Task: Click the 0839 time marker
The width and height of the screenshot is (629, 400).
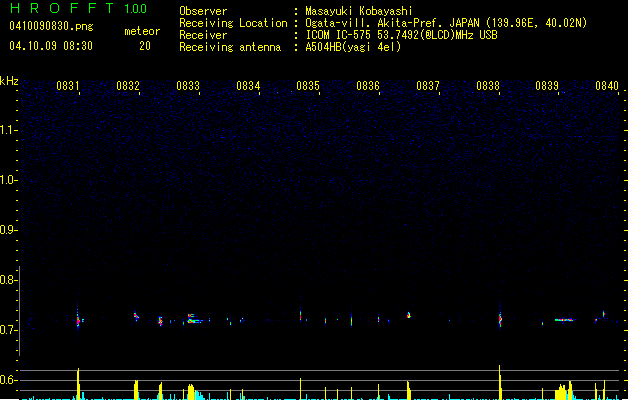Action: coord(547,86)
